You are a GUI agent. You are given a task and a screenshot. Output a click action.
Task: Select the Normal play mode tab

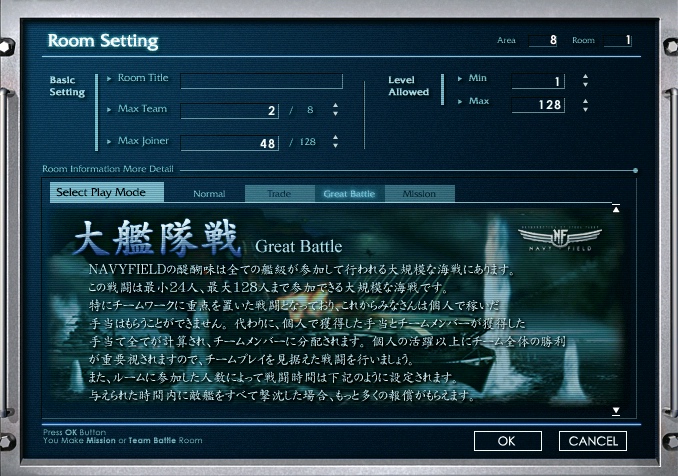[209, 194]
